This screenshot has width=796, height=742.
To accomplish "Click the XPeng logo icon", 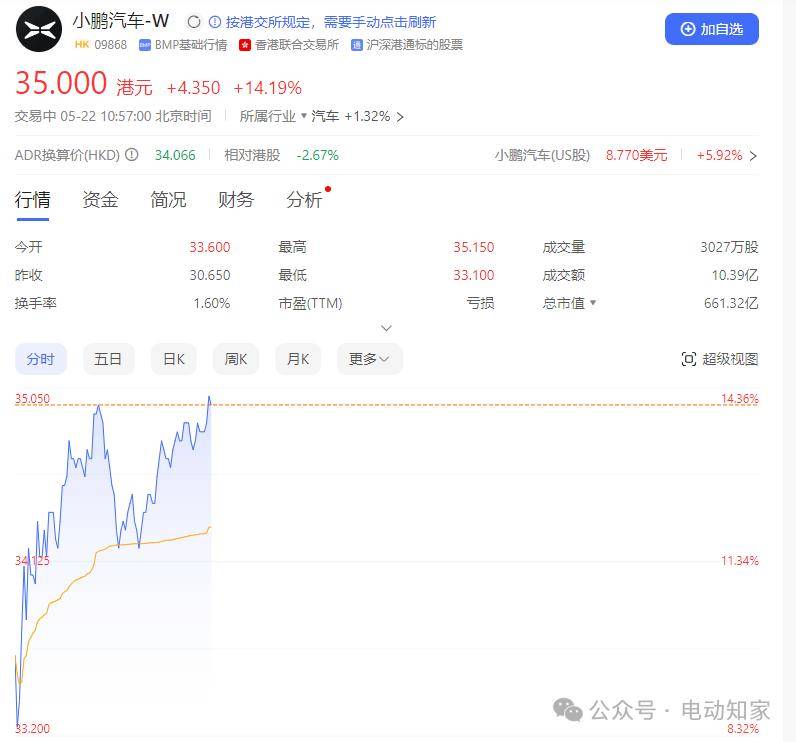I will coord(39,29).
